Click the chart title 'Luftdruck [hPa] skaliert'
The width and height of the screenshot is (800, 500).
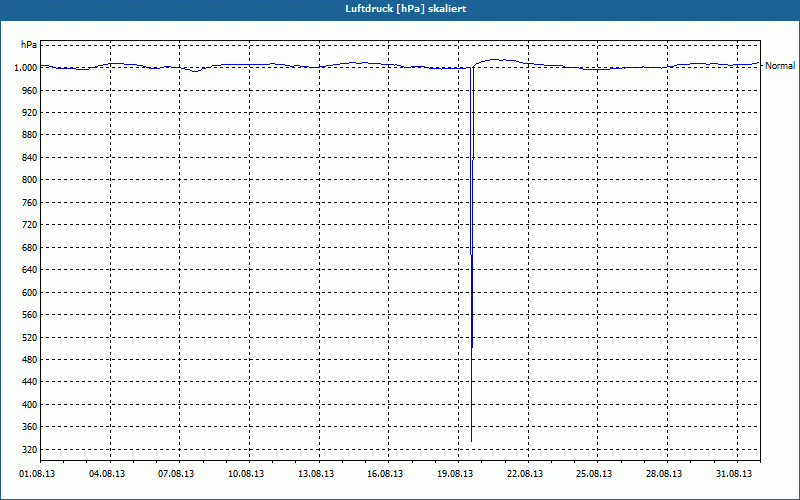tap(406, 9)
